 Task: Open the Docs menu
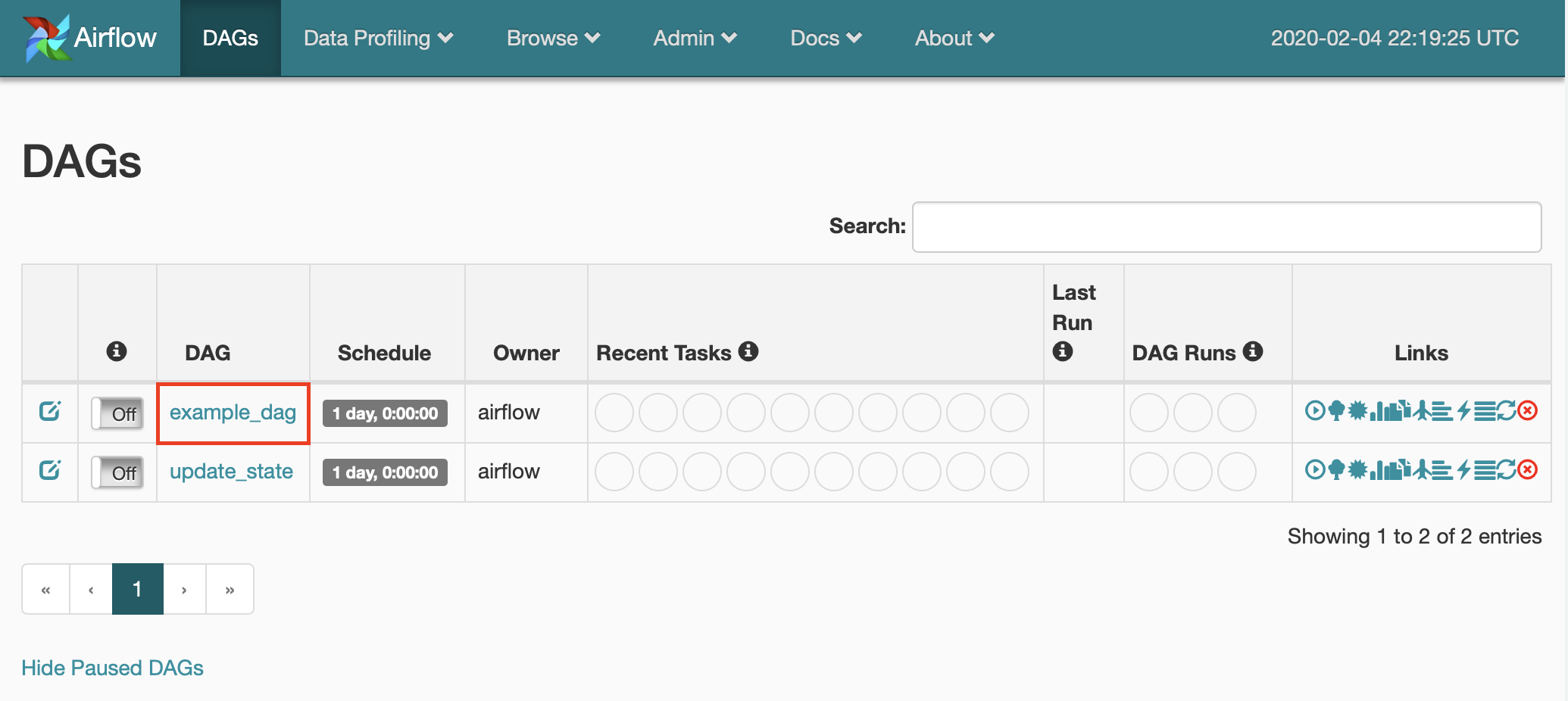click(824, 38)
